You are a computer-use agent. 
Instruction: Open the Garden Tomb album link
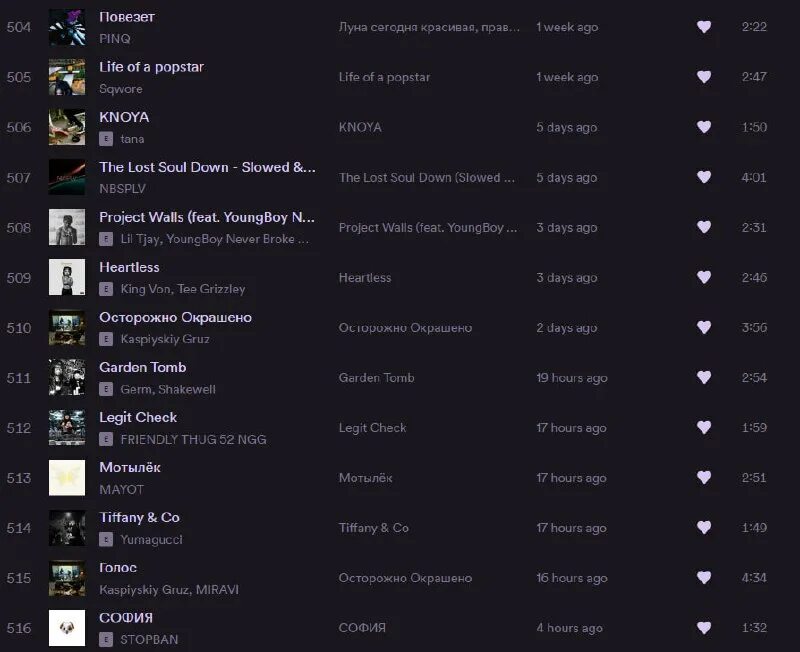pyautogui.click(x=376, y=378)
